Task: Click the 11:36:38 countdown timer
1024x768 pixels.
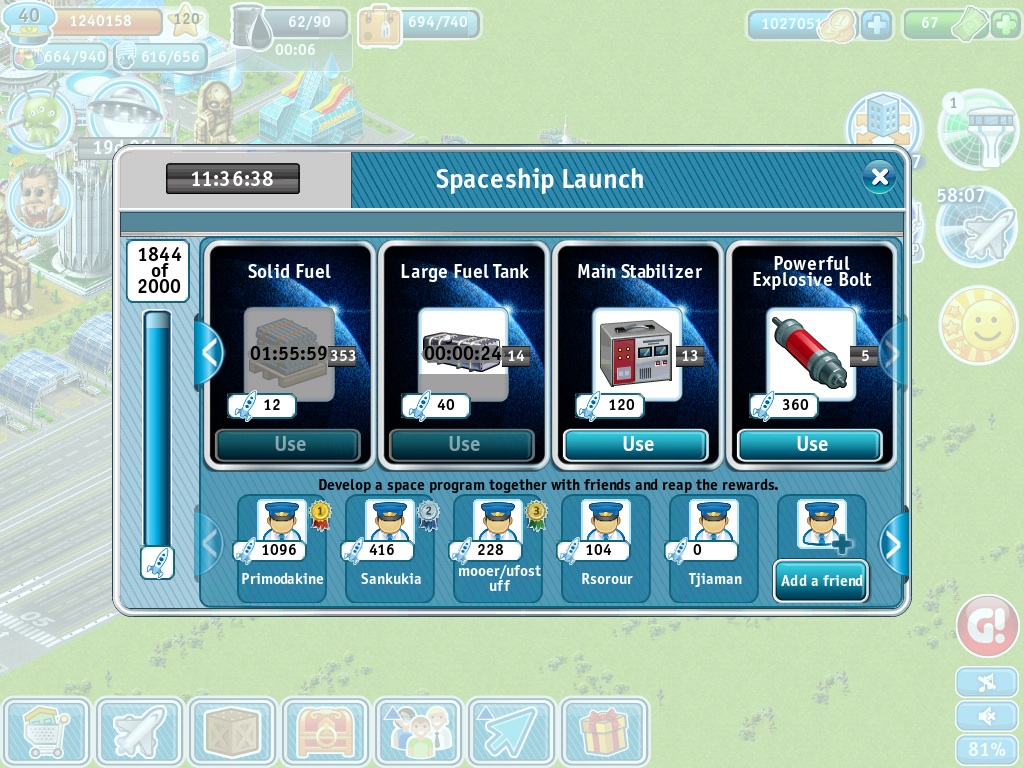Action: tap(232, 178)
